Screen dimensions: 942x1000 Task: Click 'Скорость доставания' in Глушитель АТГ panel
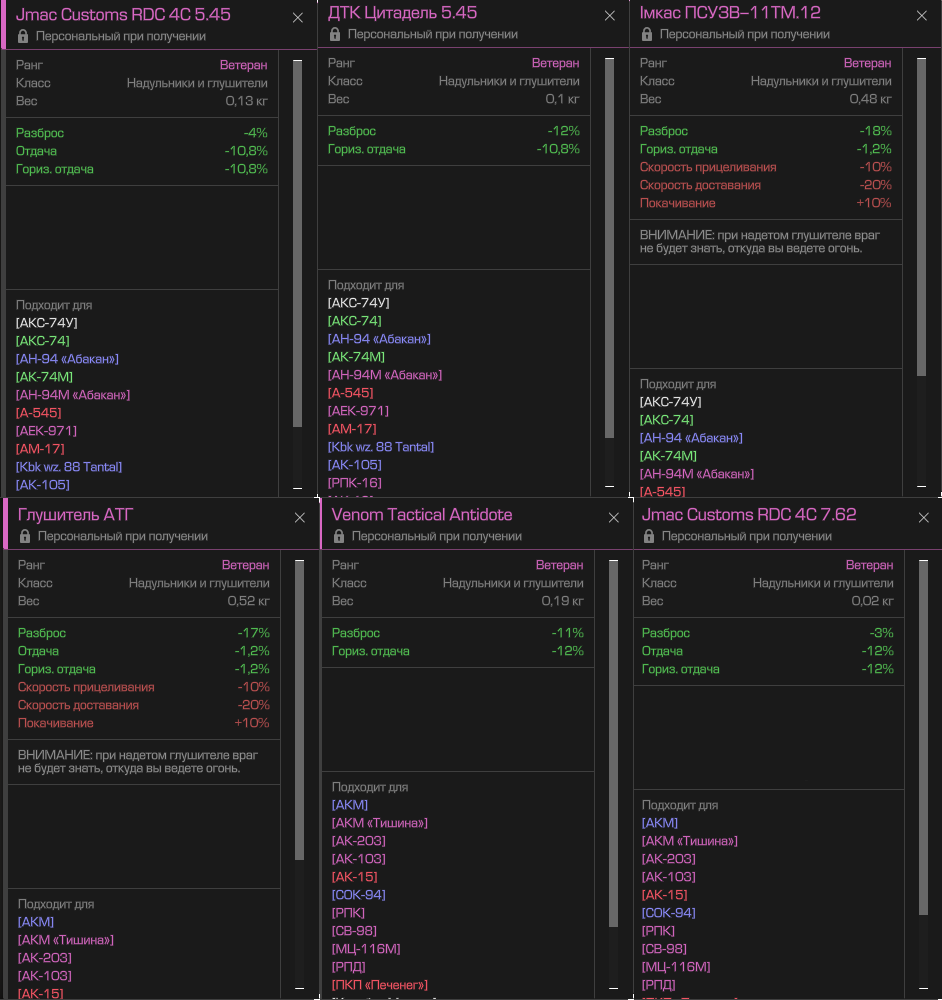point(78,705)
